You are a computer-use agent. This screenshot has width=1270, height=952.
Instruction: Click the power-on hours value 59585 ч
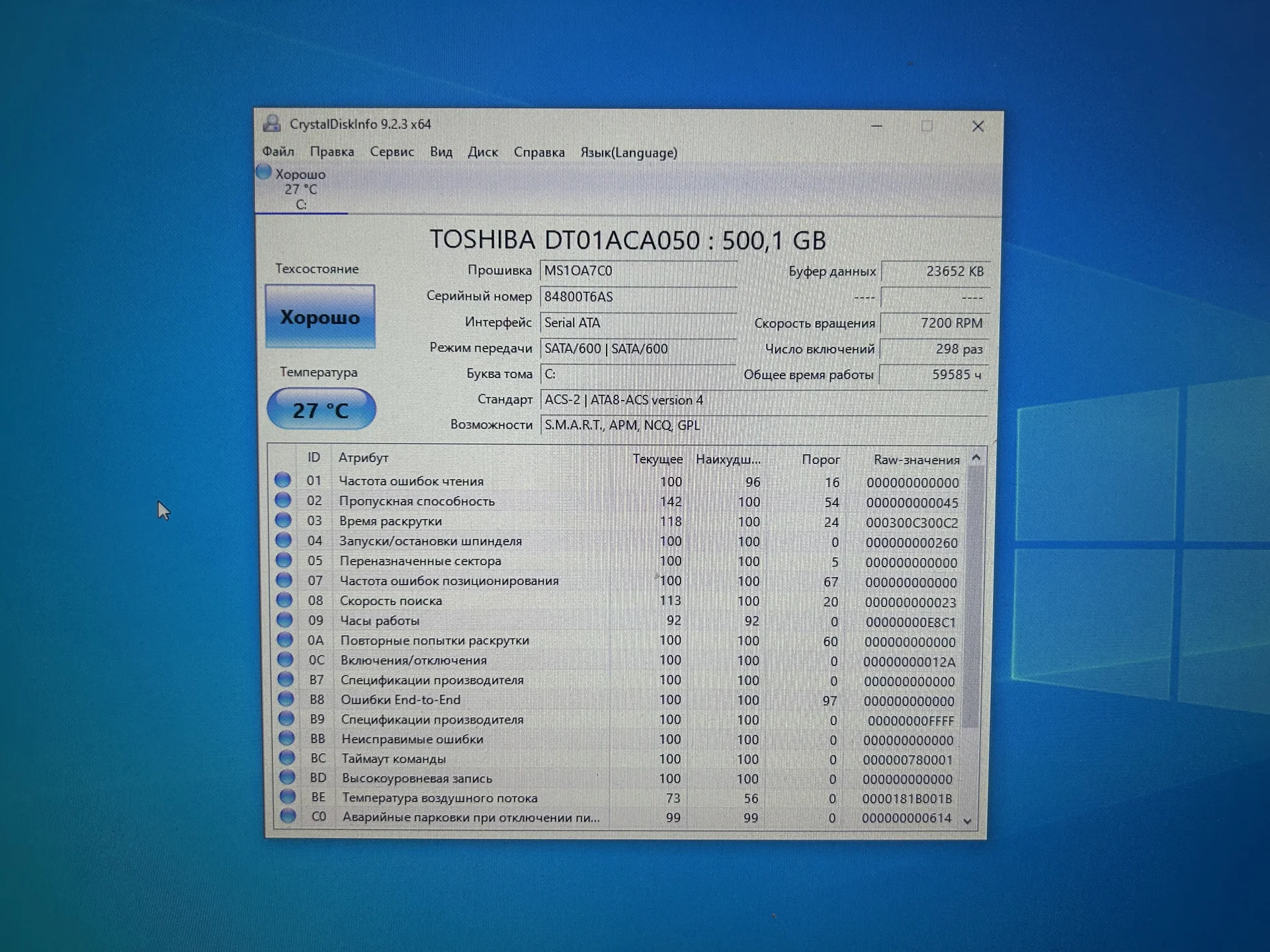[x=933, y=375]
